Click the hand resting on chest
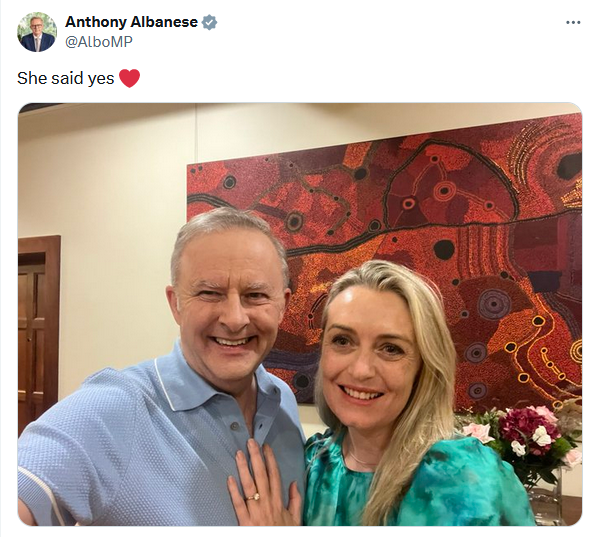The height and width of the screenshot is (537, 599). [x=264, y=485]
